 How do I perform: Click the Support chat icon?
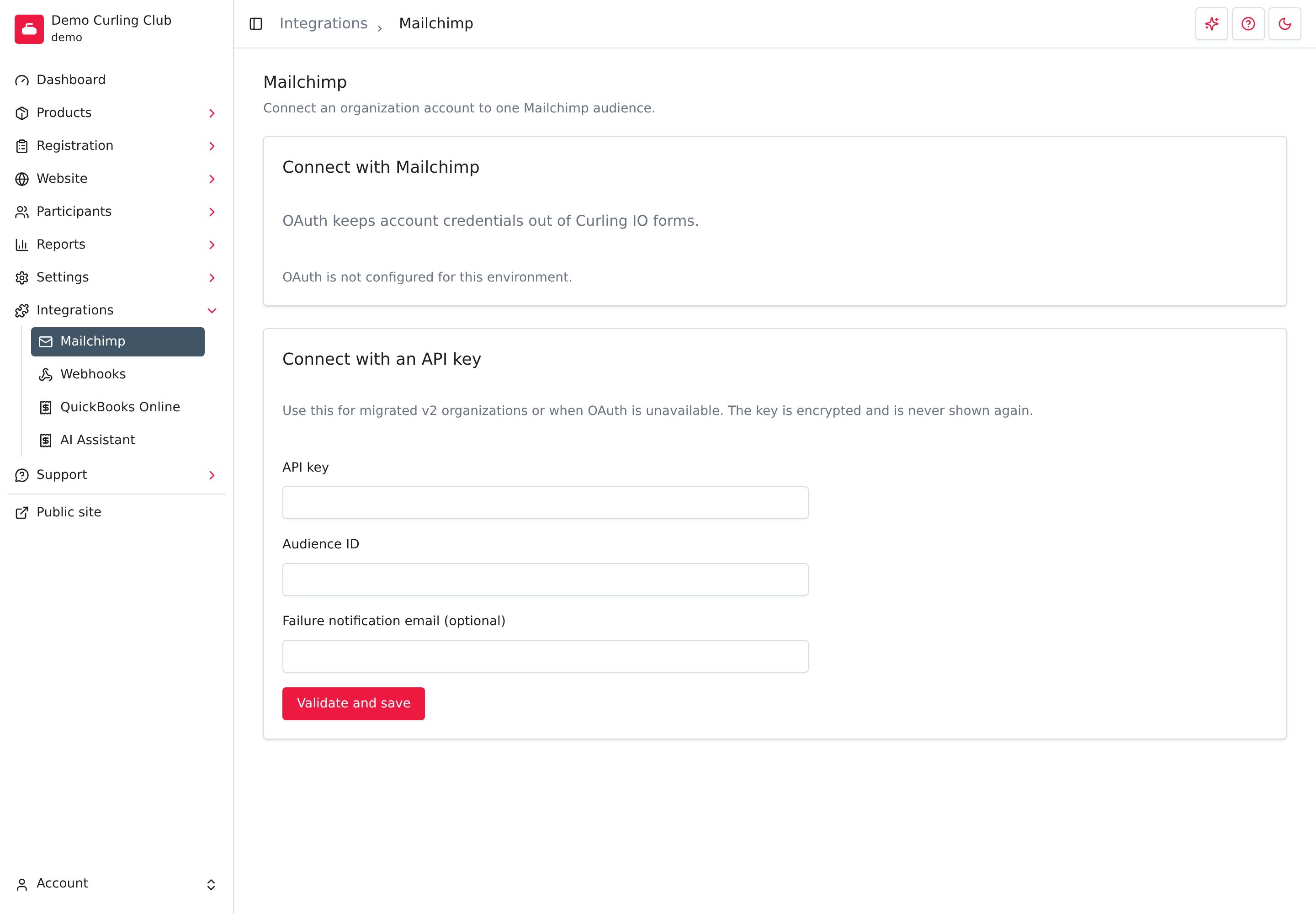(x=22, y=475)
